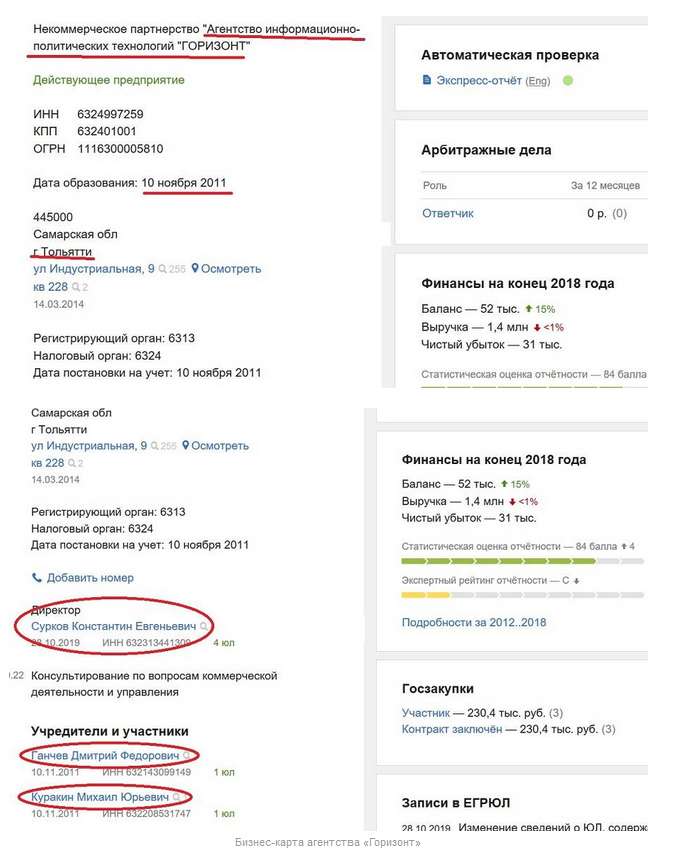
Task: Open the Eng version of express report
Action: pyautogui.click(x=538, y=81)
